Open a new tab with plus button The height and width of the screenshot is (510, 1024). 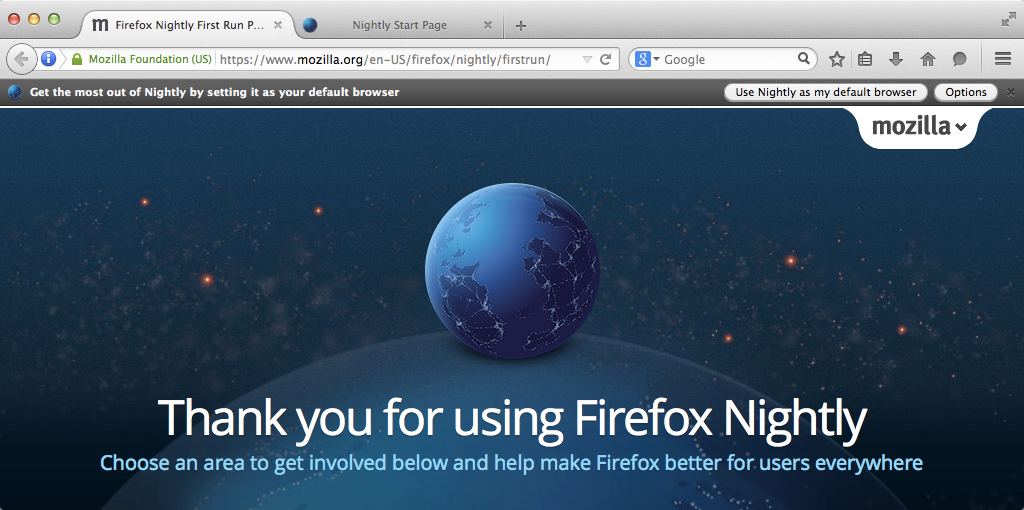click(x=520, y=25)
